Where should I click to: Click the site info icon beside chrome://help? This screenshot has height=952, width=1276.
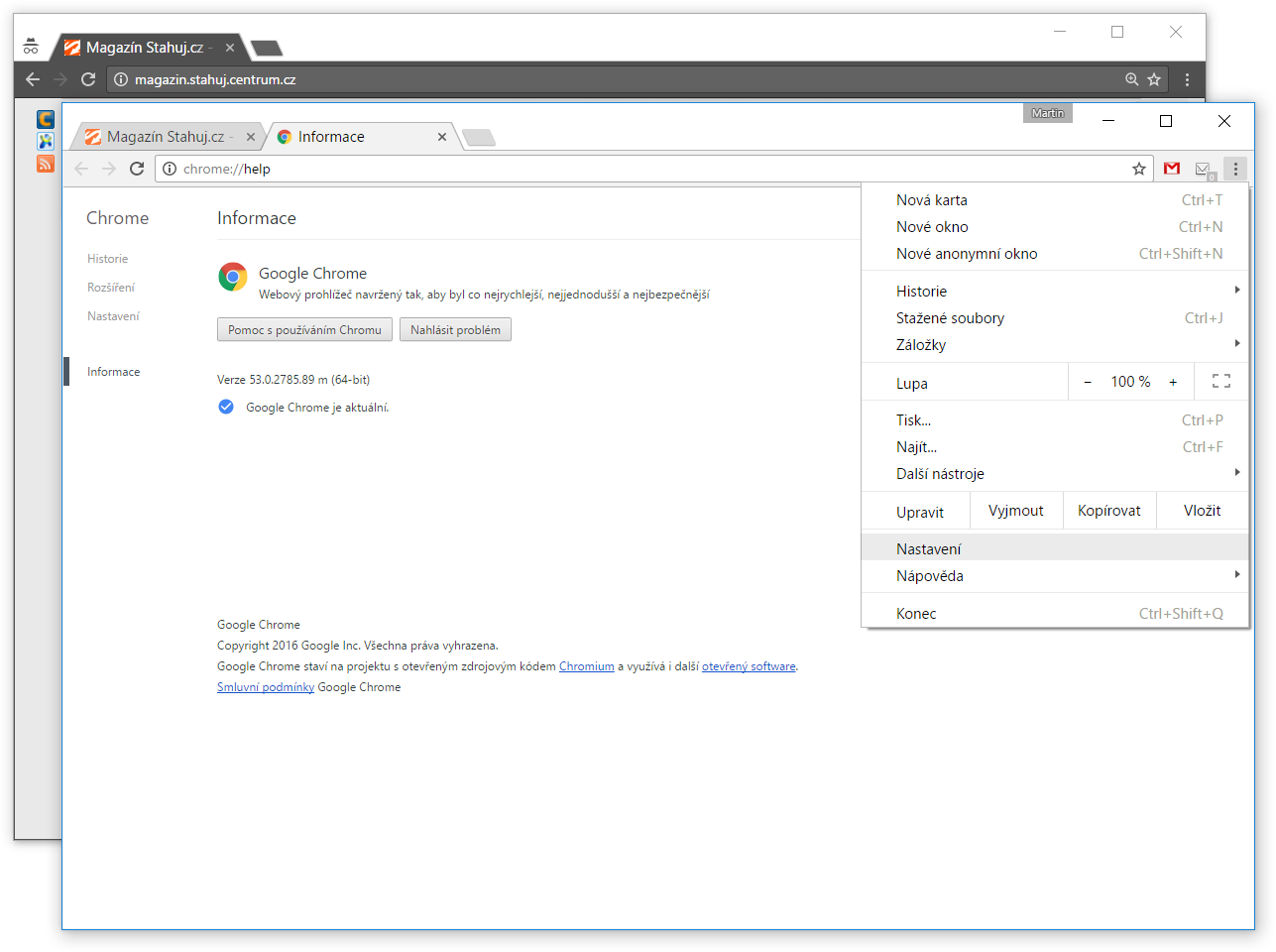[170, 169]
